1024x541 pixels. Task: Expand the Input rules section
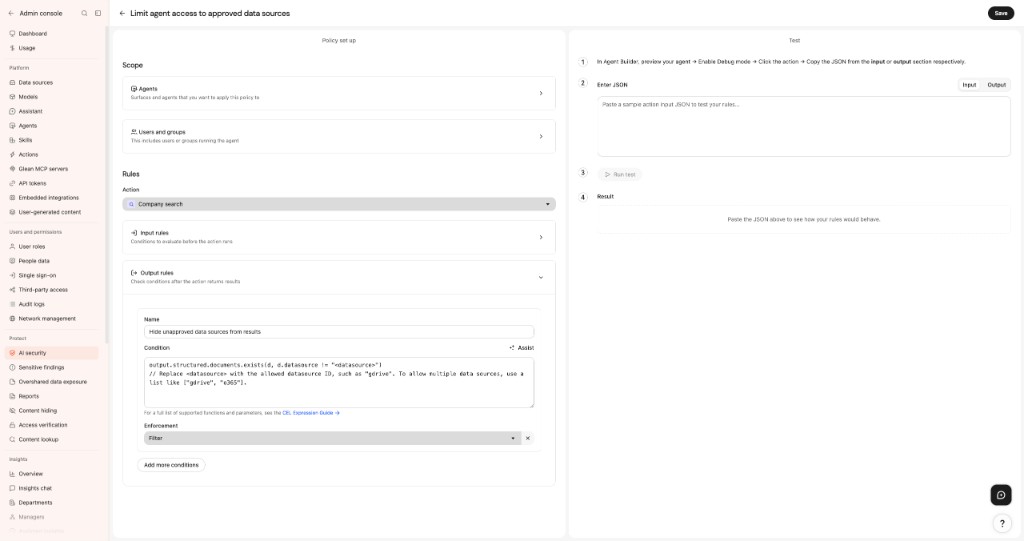pyautogui.click(x=339, y=237)
